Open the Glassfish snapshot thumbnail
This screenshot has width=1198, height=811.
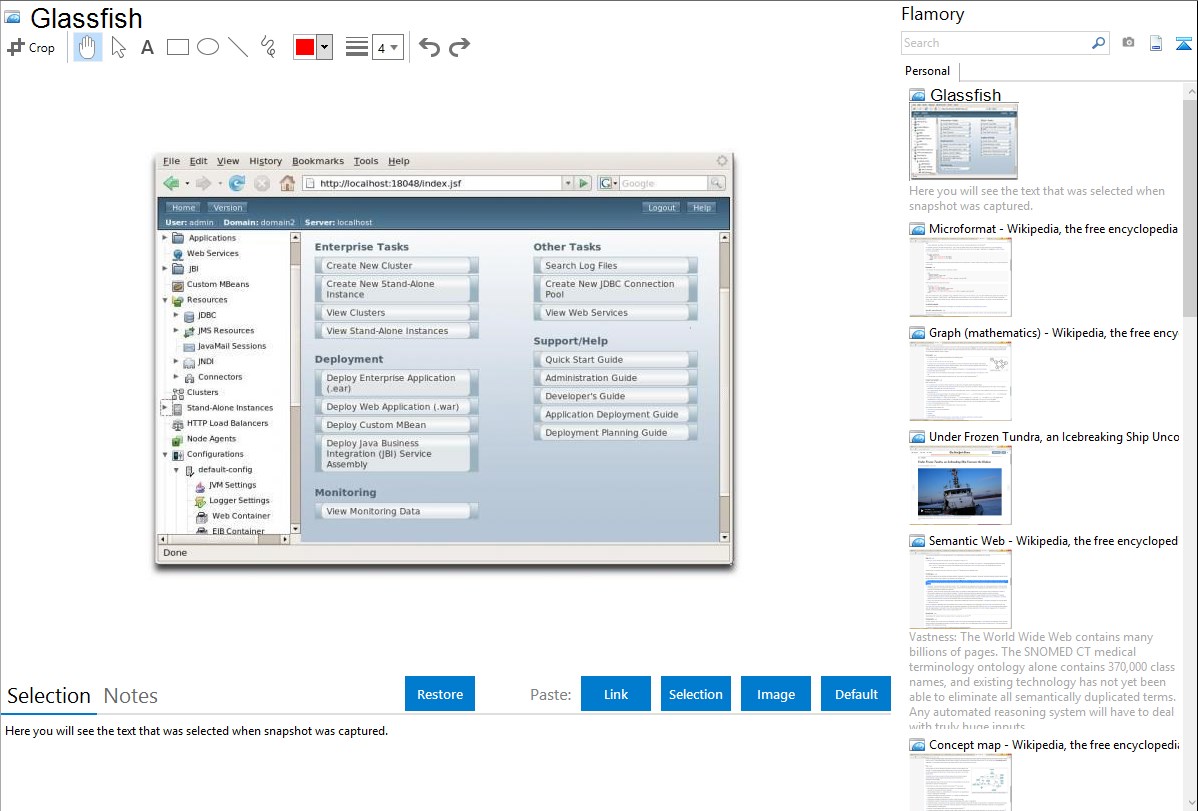(x=963, y=141)
